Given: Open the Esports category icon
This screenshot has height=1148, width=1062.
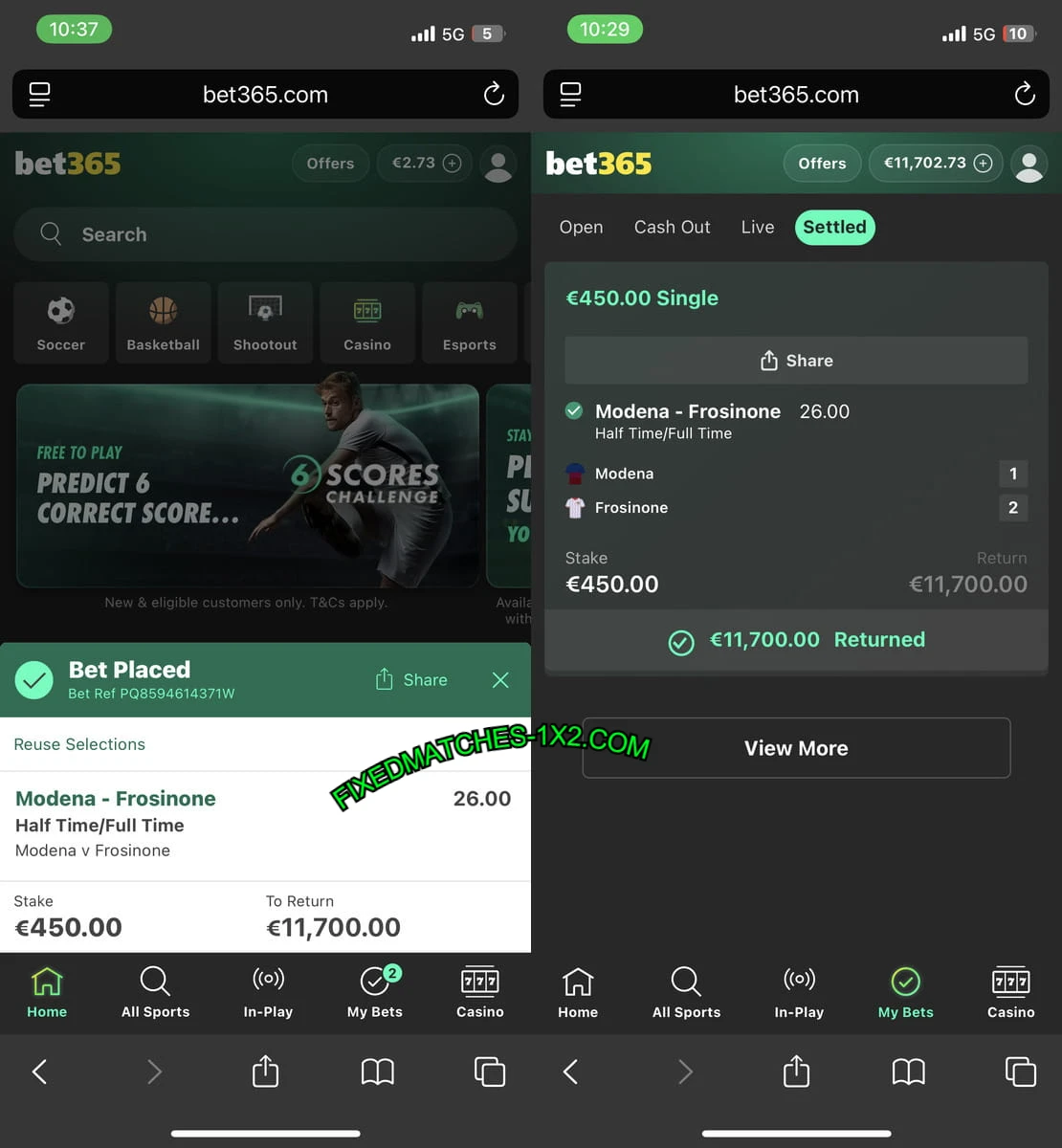Looking at the screenshot, I should 469,322.
